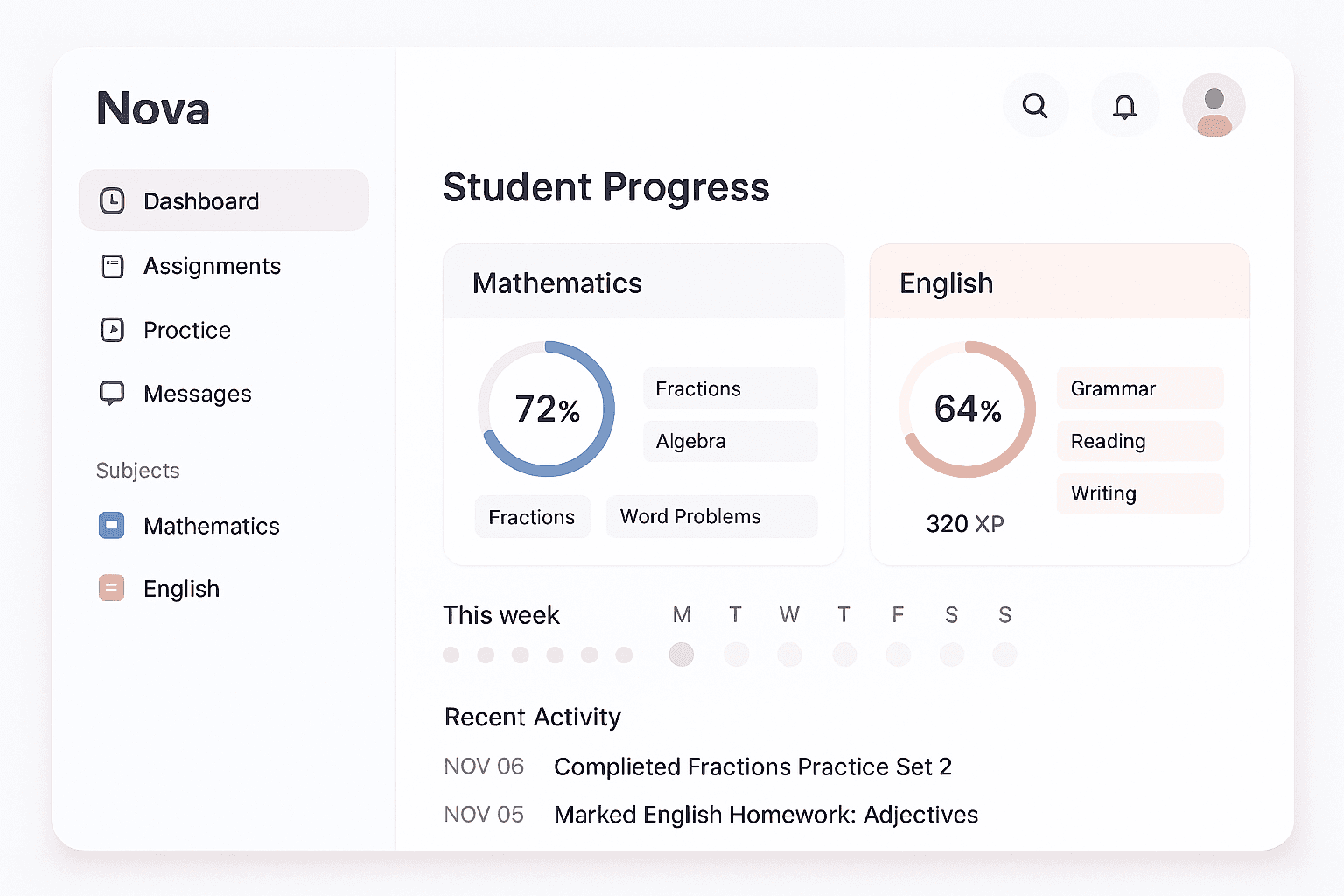Toggle Sunday's activity dot in This week

click(x=1004, y=654)
